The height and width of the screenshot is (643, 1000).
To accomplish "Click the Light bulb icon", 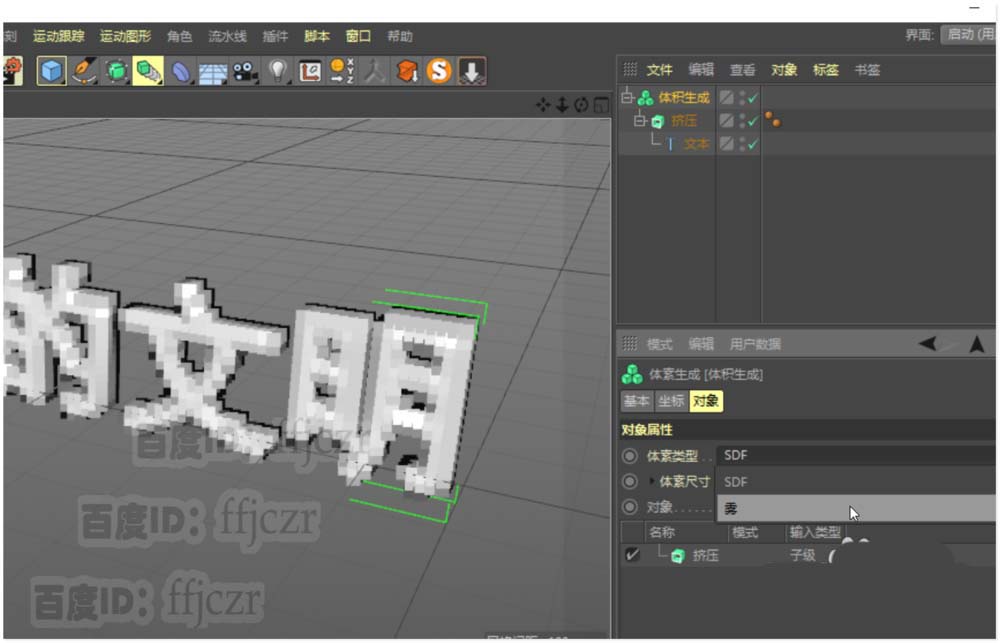I will (x=278, y=71).
